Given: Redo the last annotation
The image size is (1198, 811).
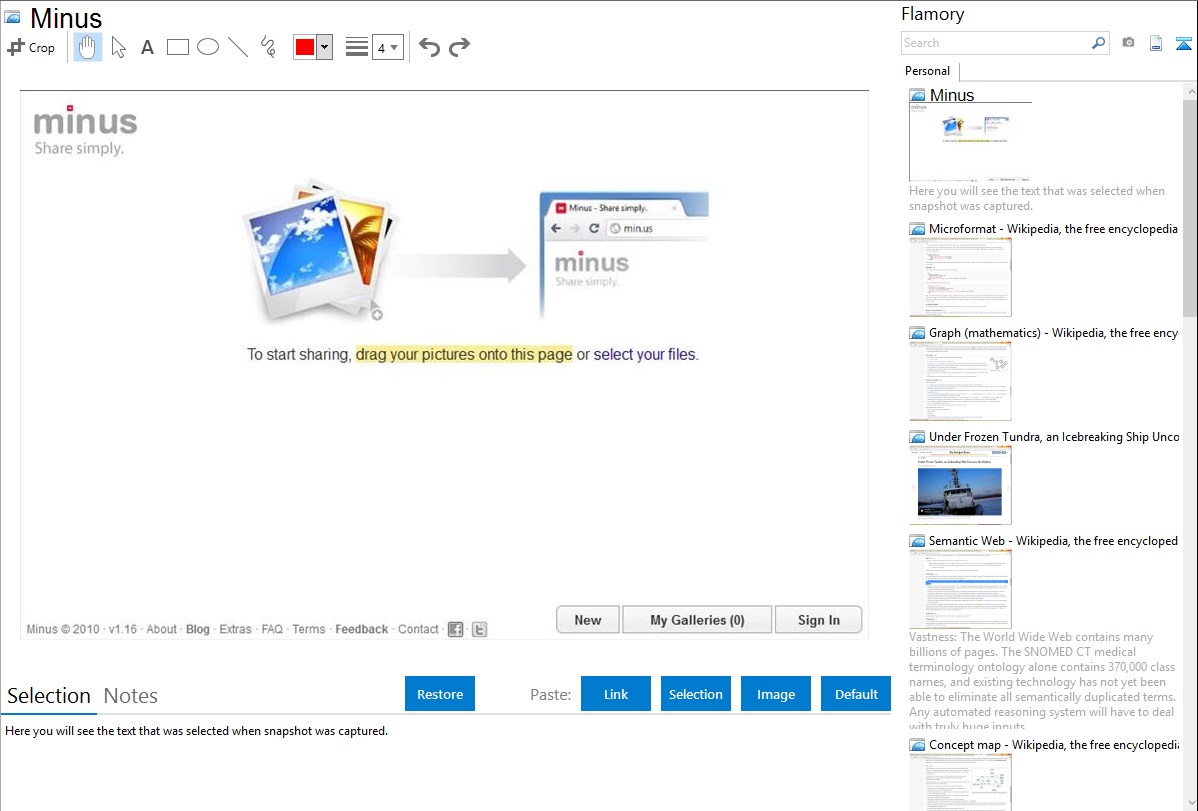Looking at the screenshot, I should coord(459,47).
